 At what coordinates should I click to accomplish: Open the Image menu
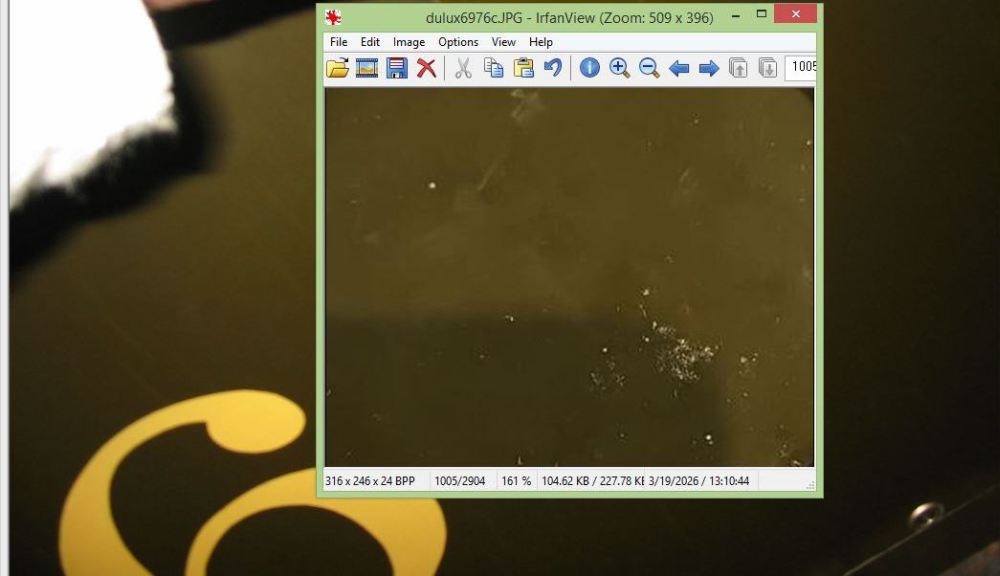pyautogui.click(x=409, y=42)
